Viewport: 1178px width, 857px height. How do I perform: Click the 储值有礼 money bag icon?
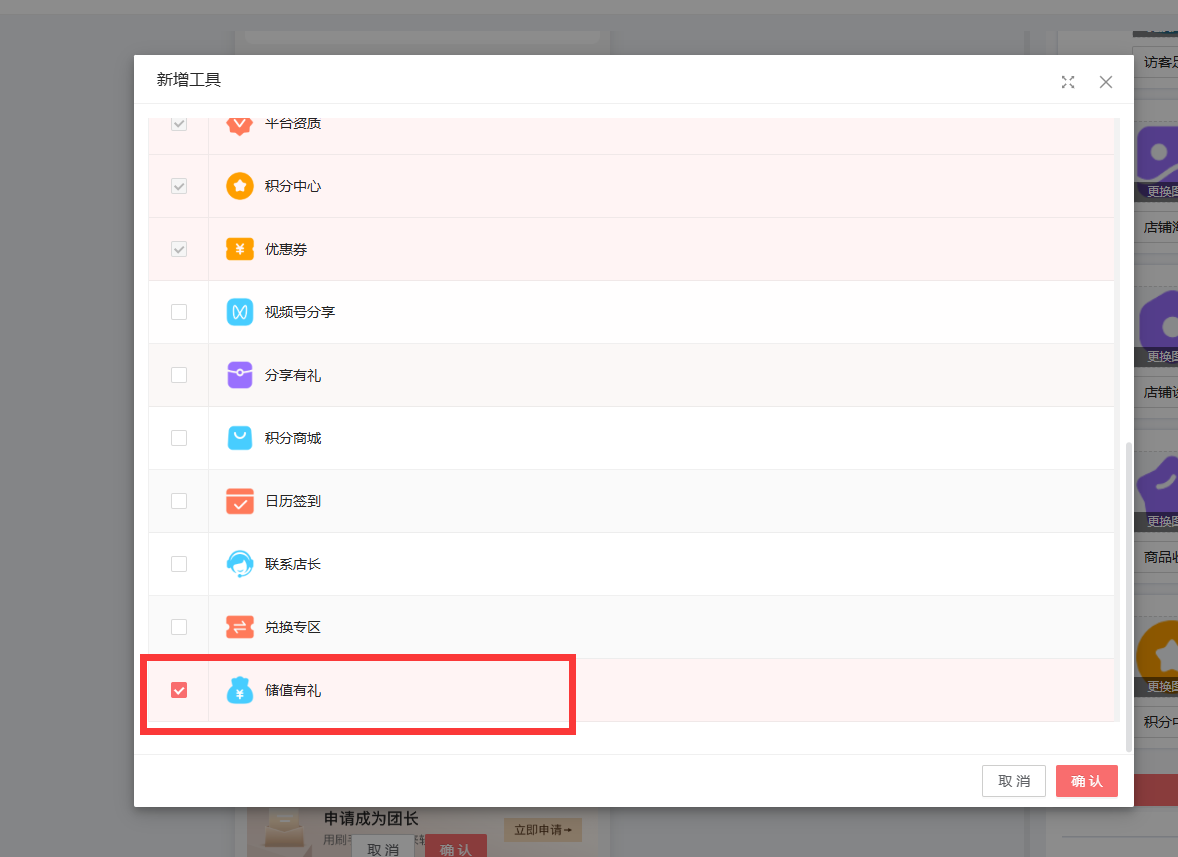240,690
